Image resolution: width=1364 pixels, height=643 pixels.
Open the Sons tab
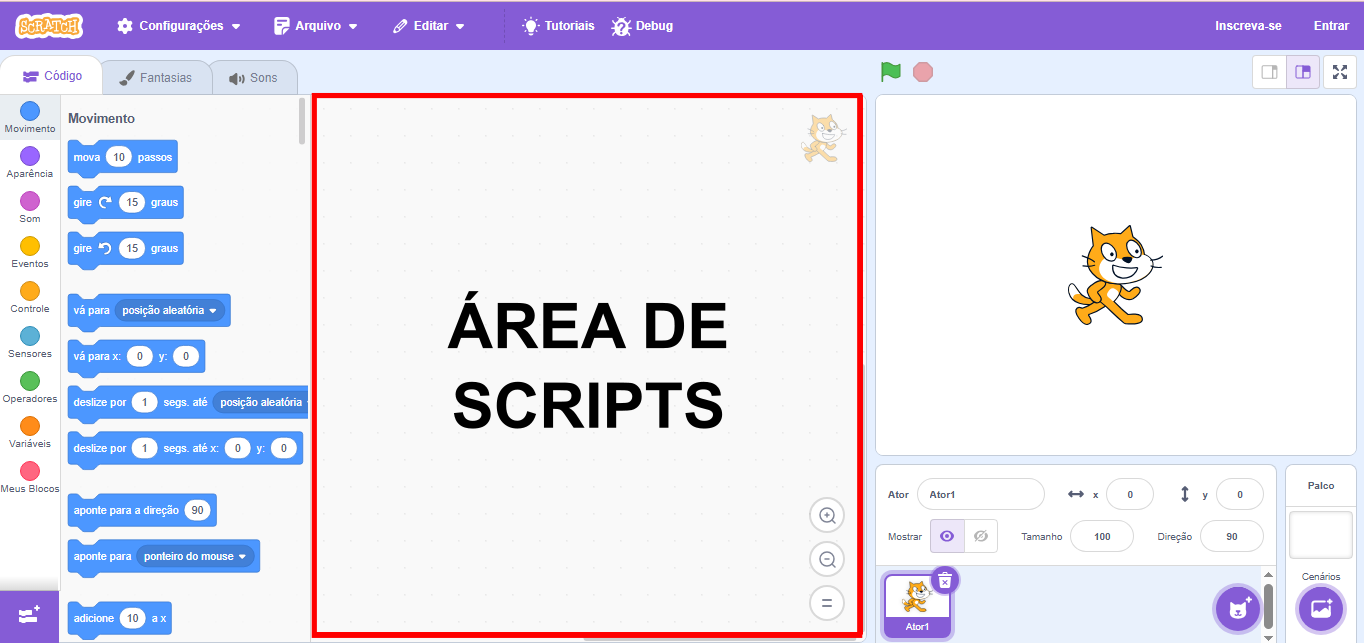pos(253,78)
